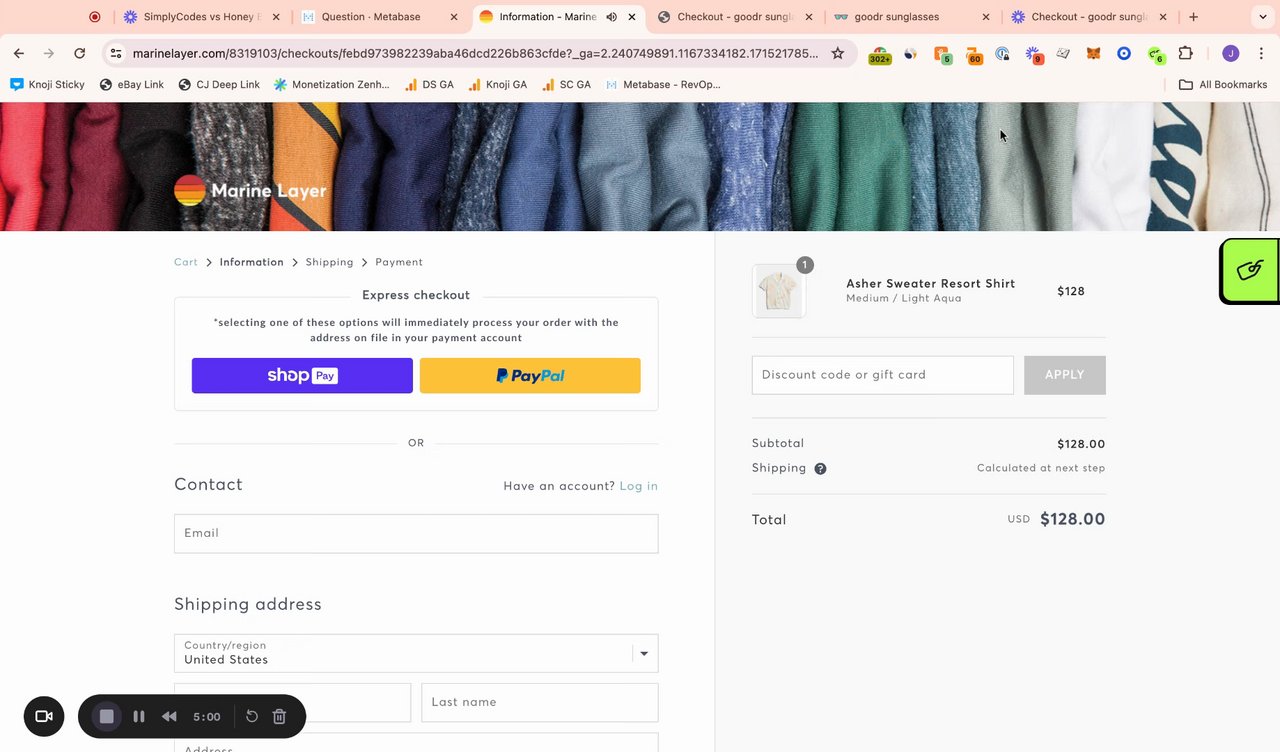Restart the recording with the circular arrow

tap(252, 716)
